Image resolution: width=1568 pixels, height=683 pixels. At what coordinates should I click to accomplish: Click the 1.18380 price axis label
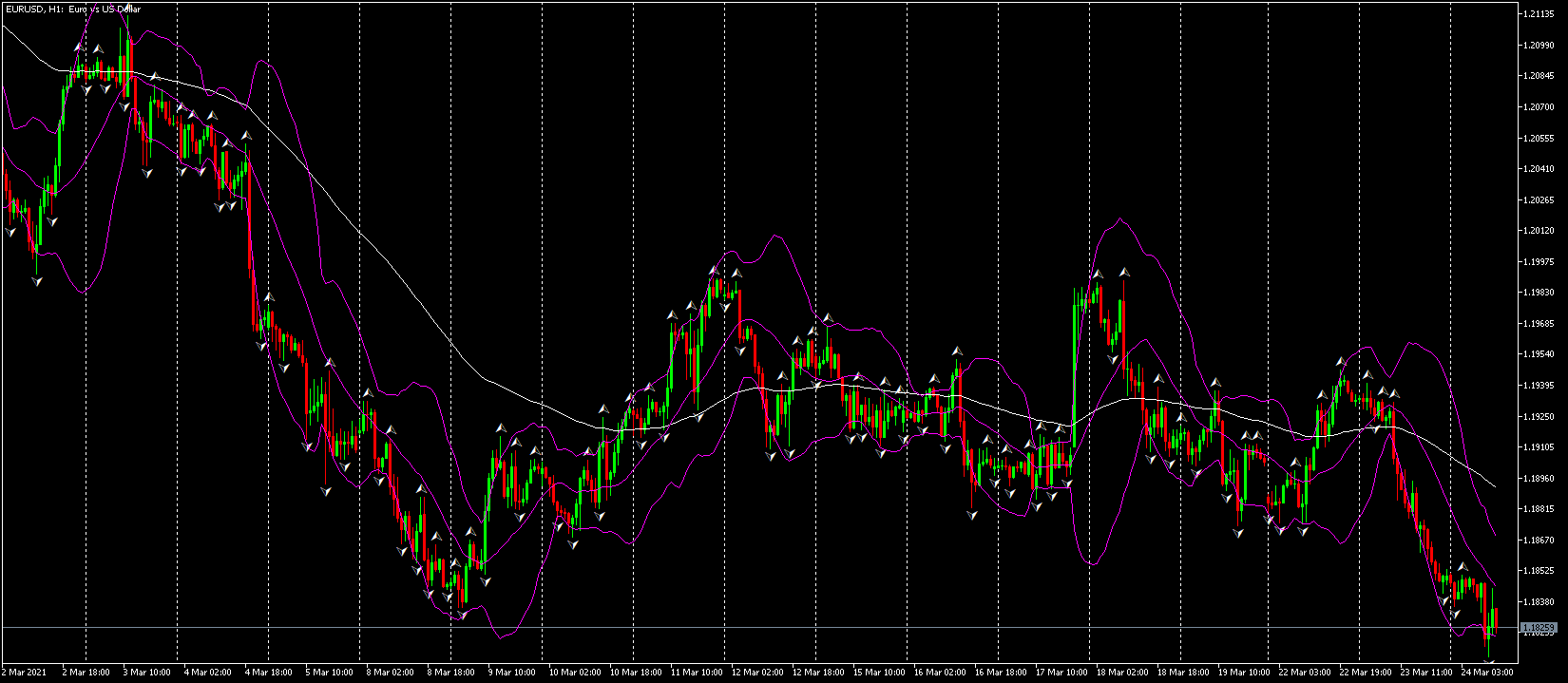coord(1539,602)
